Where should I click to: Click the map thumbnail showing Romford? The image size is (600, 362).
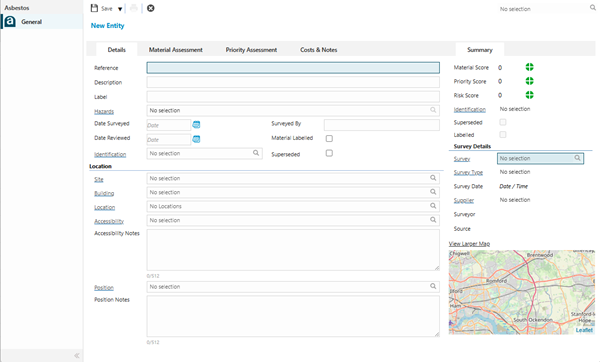click(522, 292)
